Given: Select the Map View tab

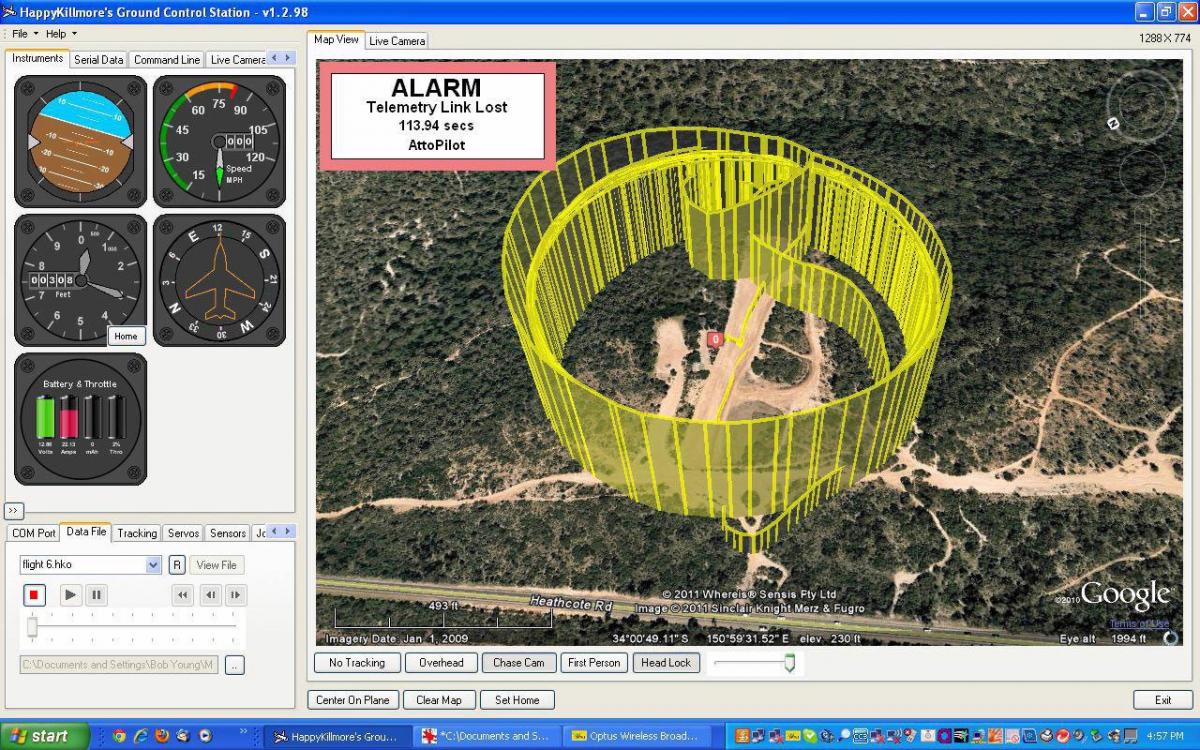Looking at the screenshot, I should tap(336, 39).
